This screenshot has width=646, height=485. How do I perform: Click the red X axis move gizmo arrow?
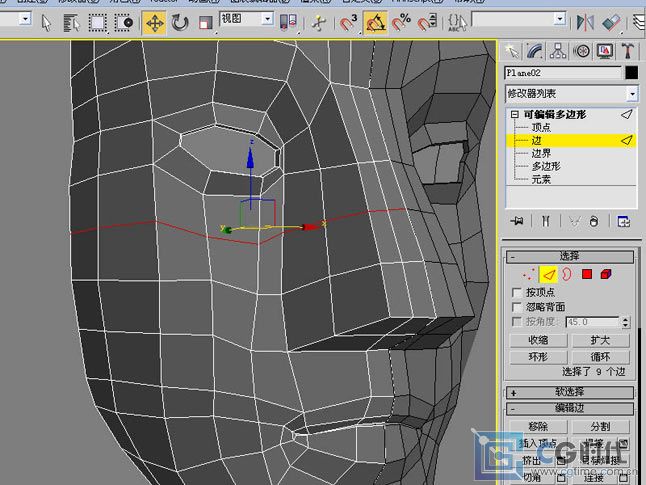(x=310, y=227)
